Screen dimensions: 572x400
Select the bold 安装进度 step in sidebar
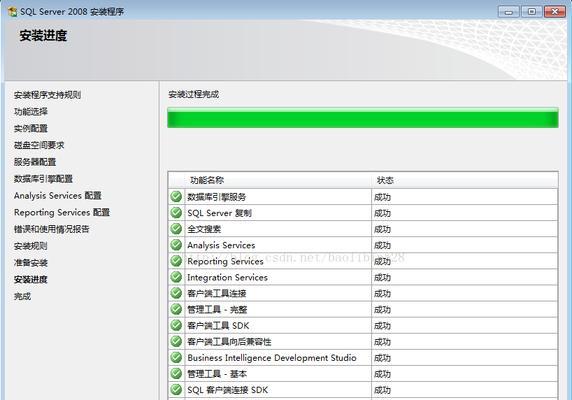(31, 279)
